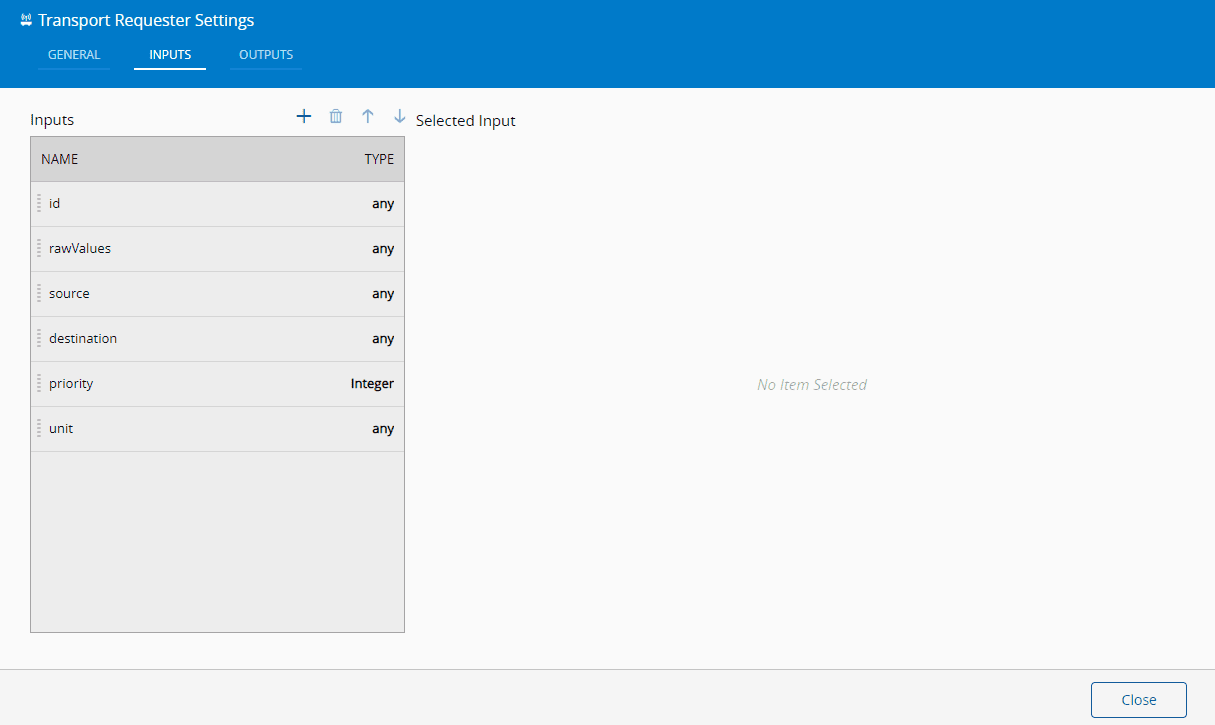
Task: Click the Inputs list heading
Action: (52, 120)
